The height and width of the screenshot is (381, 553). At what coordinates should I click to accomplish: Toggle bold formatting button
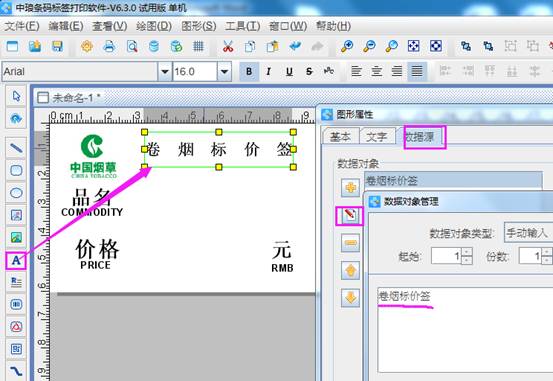(x=249, y=72)
